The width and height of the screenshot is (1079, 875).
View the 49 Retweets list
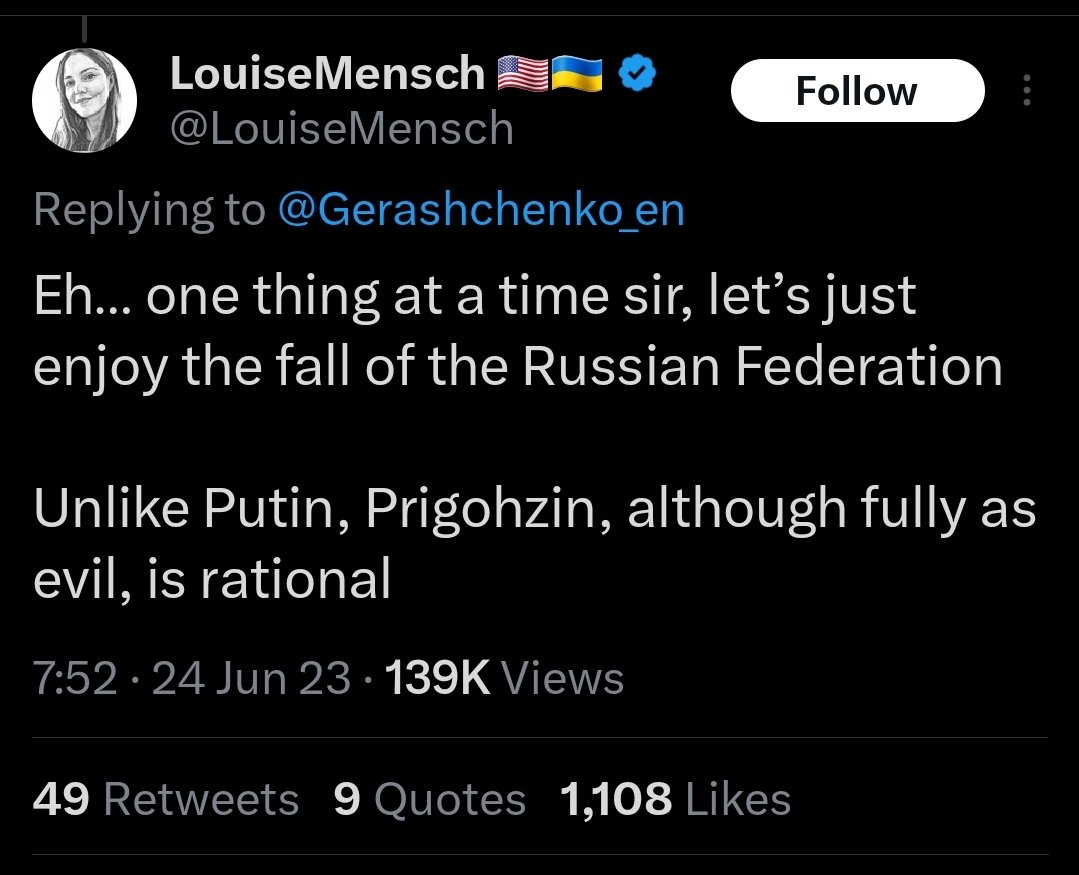point(165,800)
